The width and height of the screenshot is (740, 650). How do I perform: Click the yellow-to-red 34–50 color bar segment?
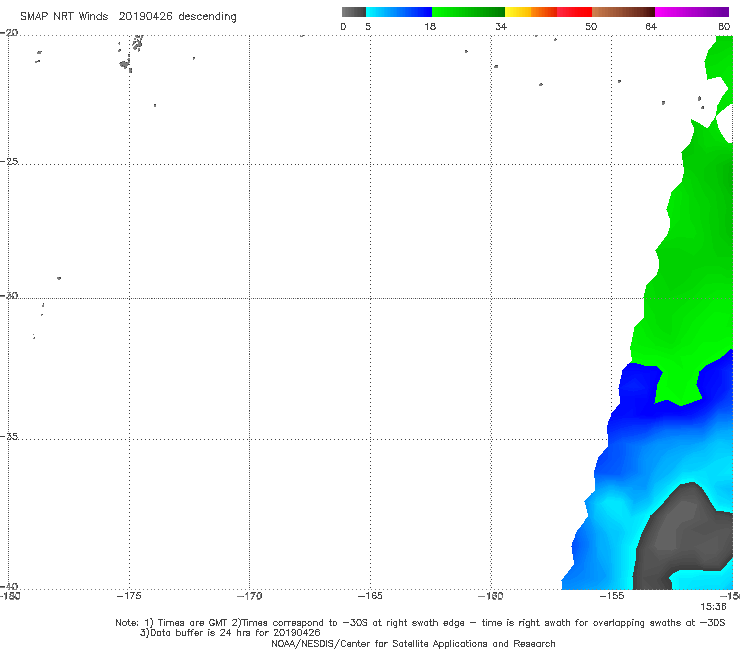point(548,12)
